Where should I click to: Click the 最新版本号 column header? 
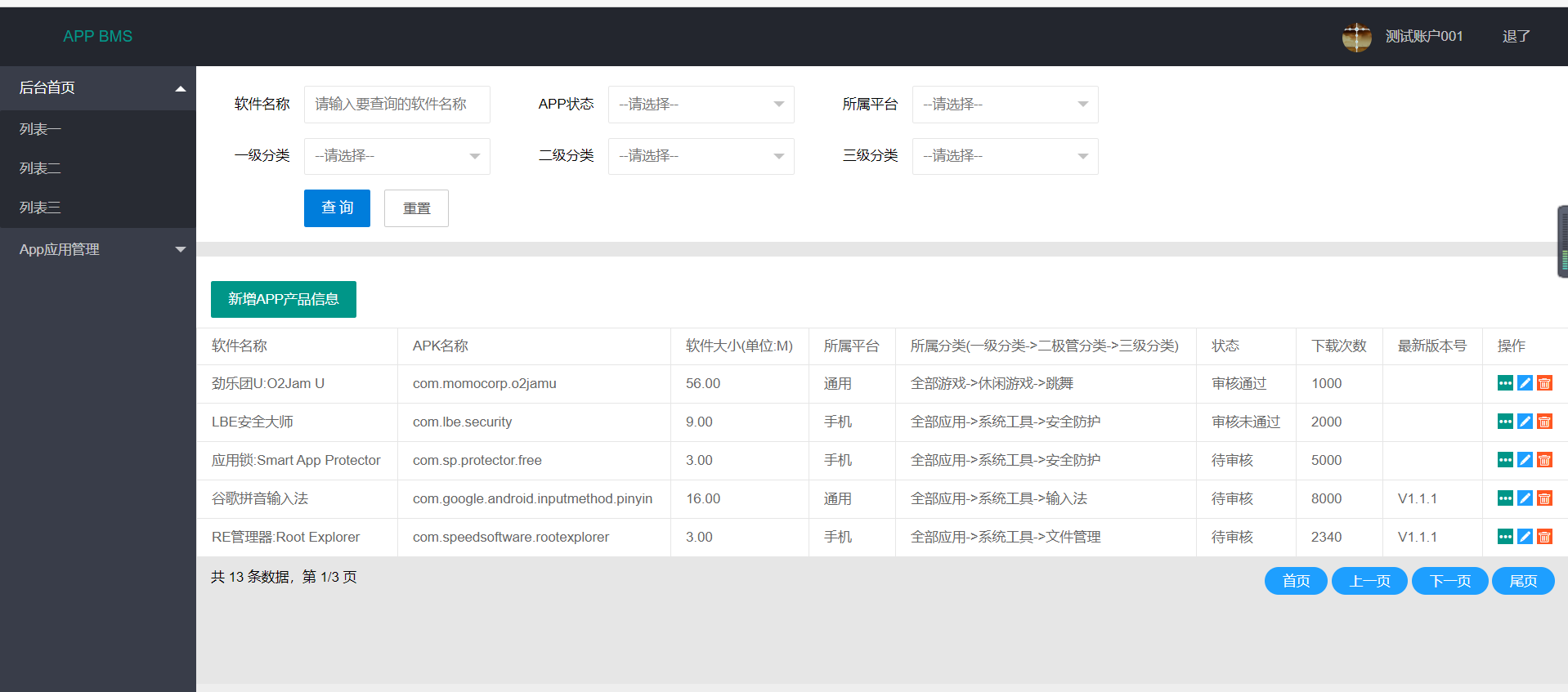pyautogui.click(x=1432, y=346)
